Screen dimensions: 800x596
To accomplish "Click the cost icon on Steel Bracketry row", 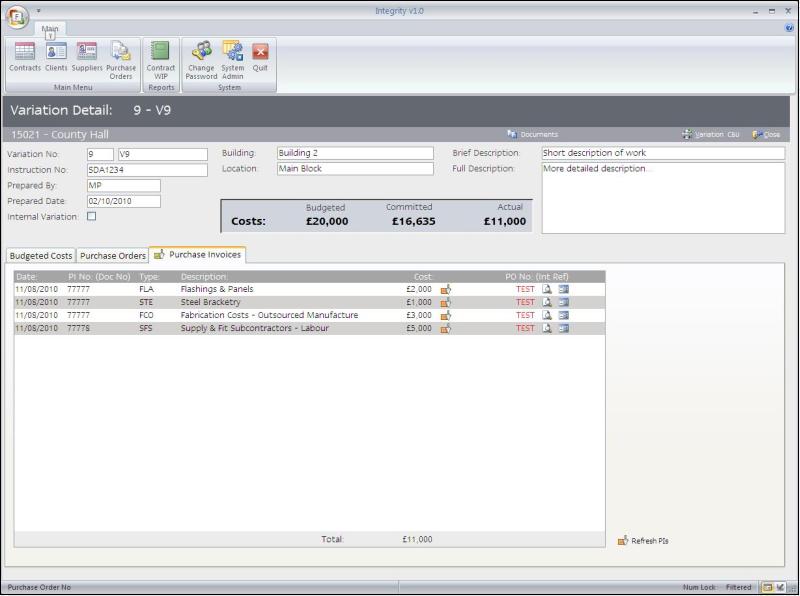I will coord(445,302).
